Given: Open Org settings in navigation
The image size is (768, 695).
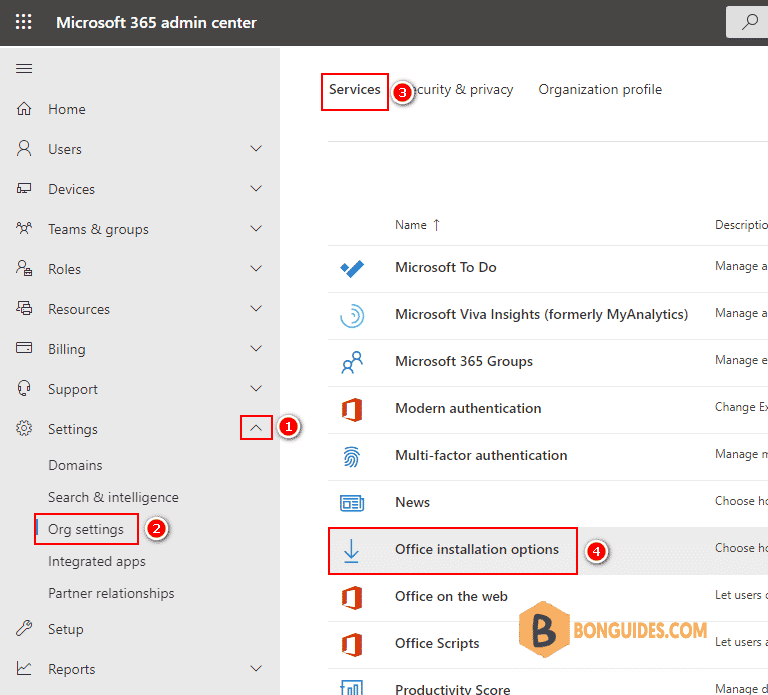Looking at the screenshot, I should click(x=86, y=529).
